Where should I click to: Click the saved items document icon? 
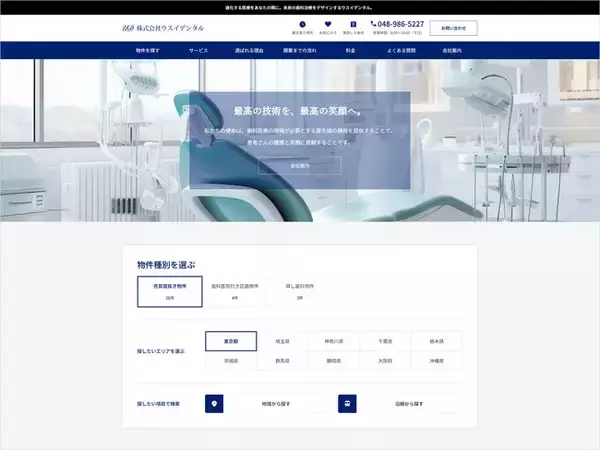point(353,25)
